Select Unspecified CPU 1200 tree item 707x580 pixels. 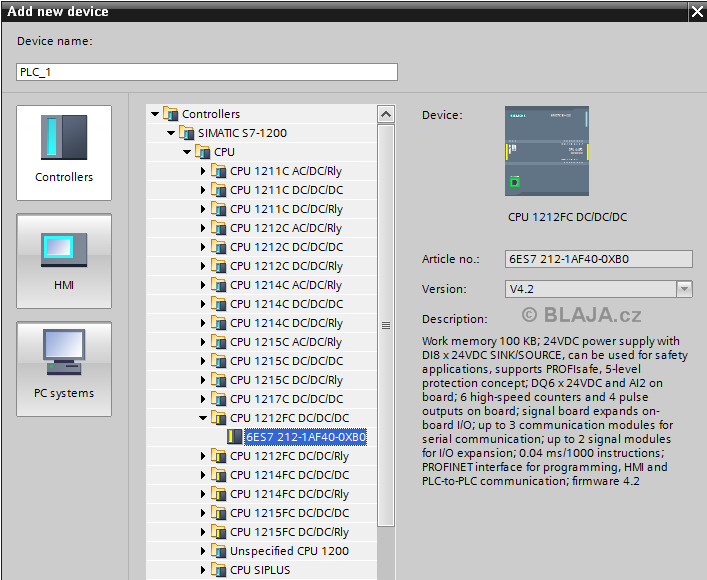point(289,551)
